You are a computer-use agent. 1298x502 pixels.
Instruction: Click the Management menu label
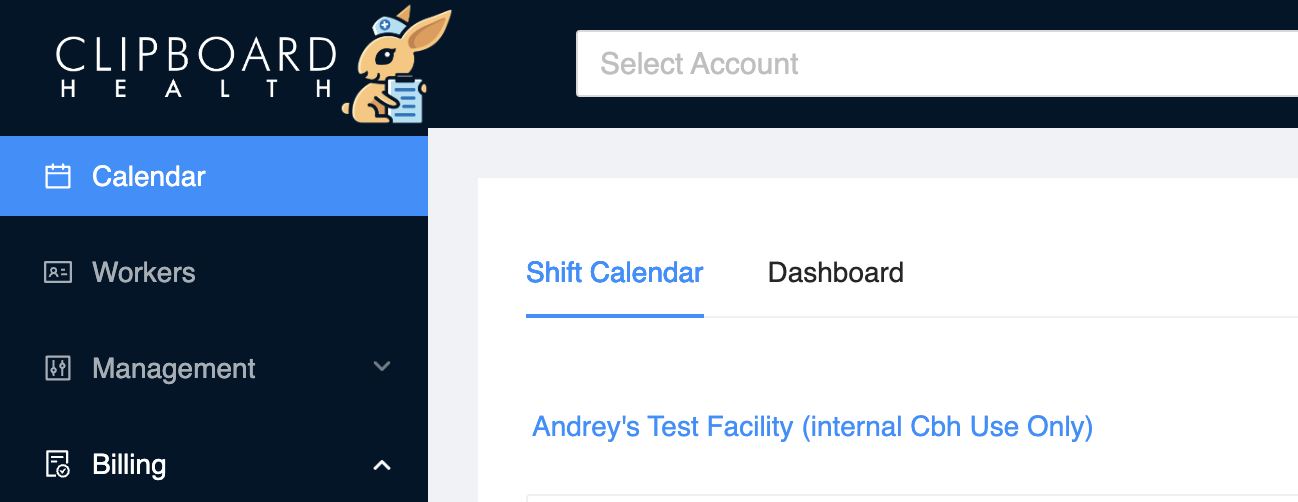tap(174, 368)
